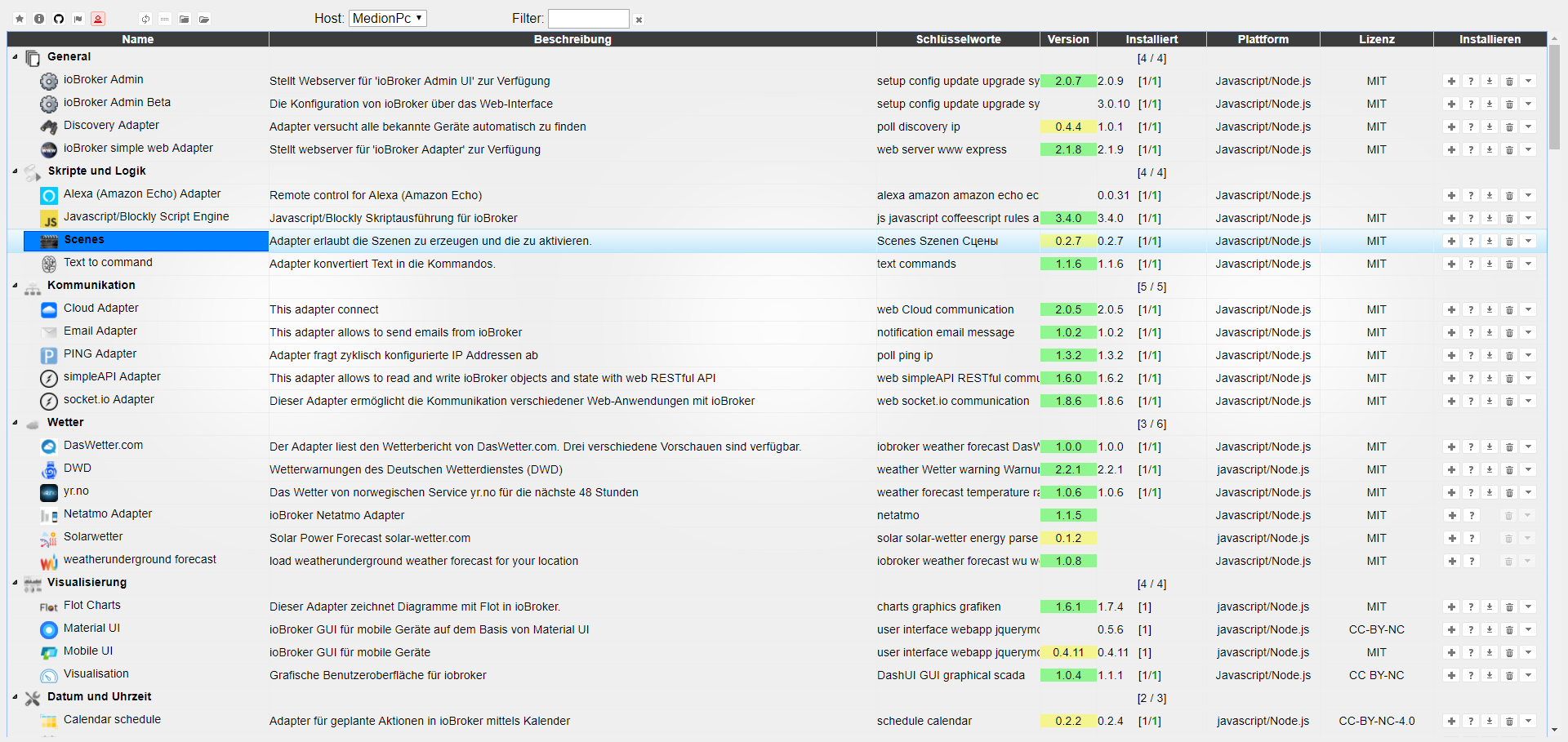Image resolution: width=1568 pixels, height=742 pixels.
Task: Delete the PING Adapter
Action: pos(1509,356)
